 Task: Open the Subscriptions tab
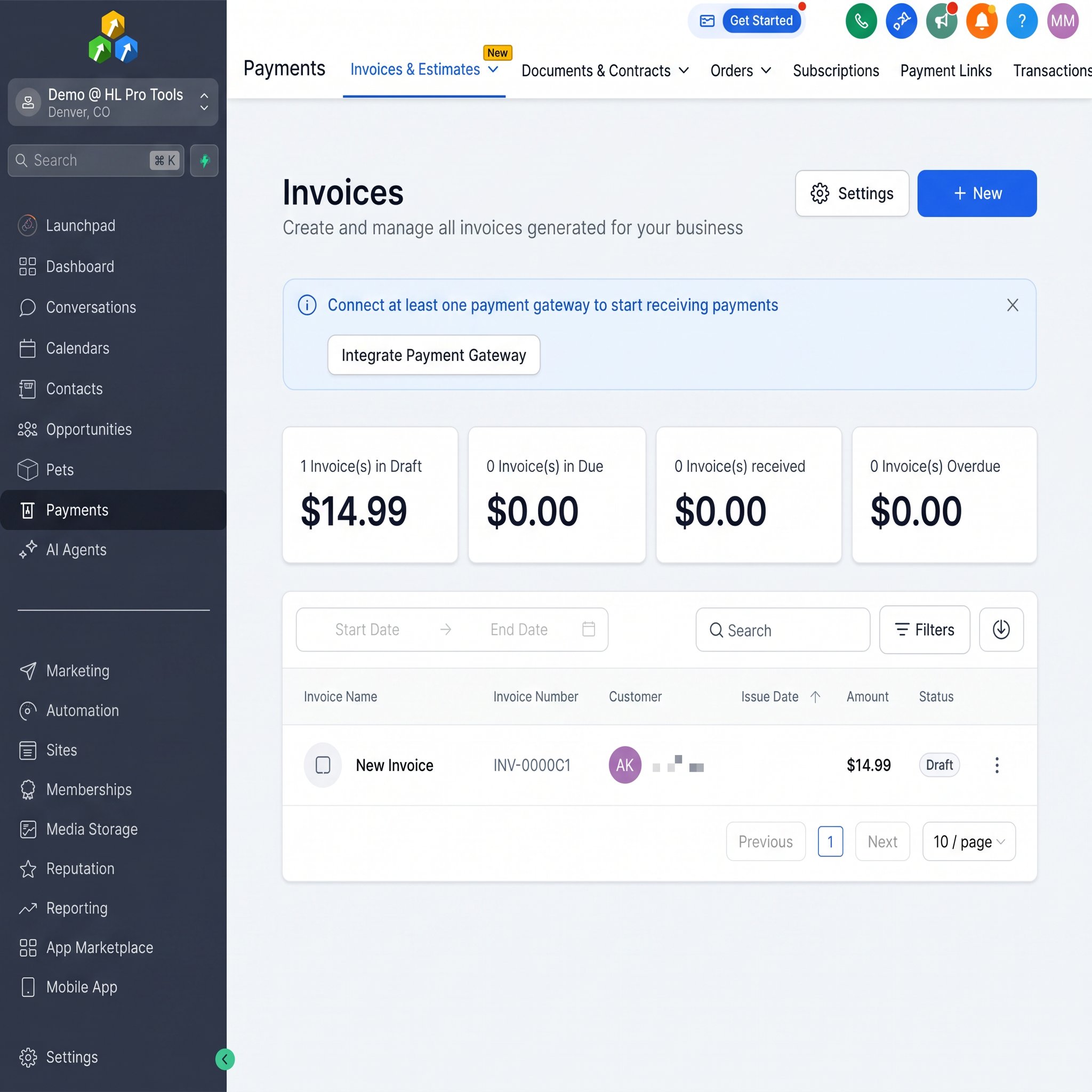(836, 71)
